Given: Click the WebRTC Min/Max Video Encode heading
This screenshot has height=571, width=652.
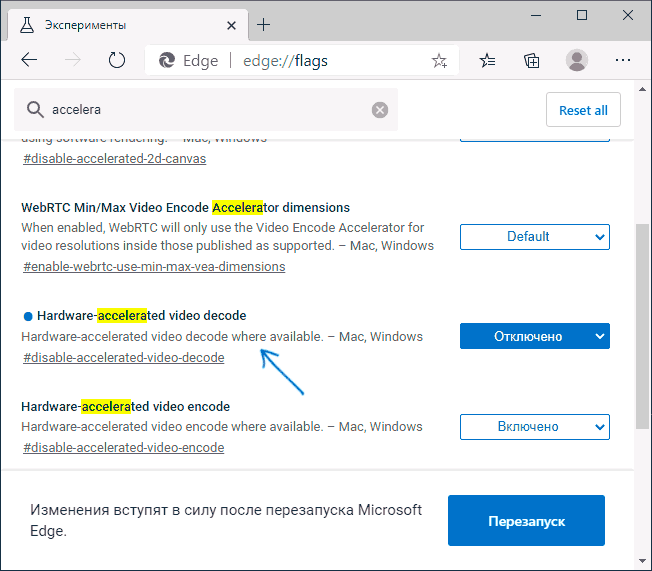Looking at the screenshot, I should 185,208.
